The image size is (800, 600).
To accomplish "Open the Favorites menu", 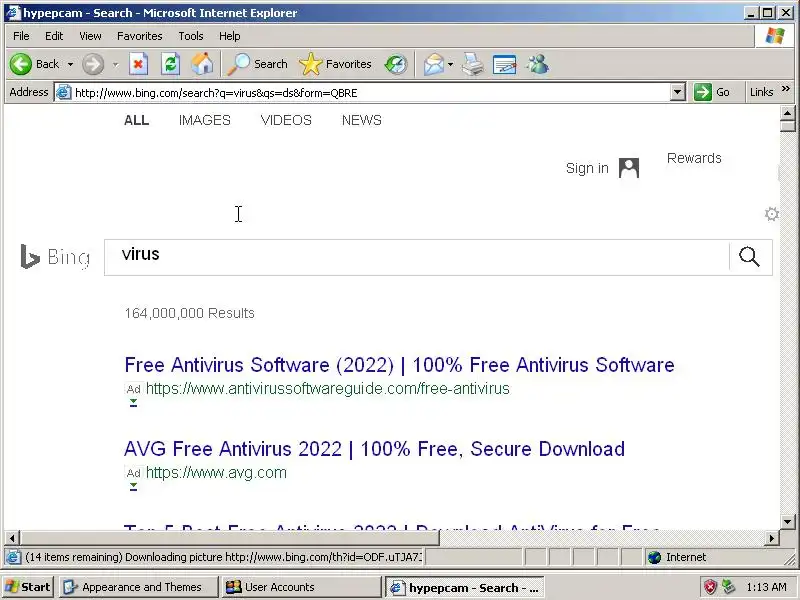I will pyautogui.click(x=139, y=36).
